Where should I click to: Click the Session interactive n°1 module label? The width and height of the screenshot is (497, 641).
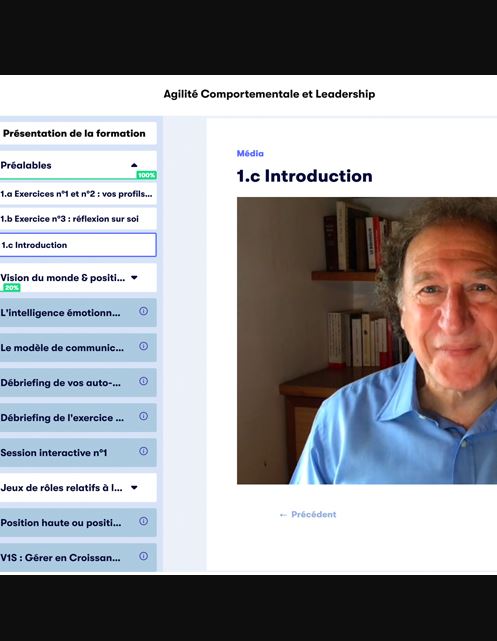[54, 453]
